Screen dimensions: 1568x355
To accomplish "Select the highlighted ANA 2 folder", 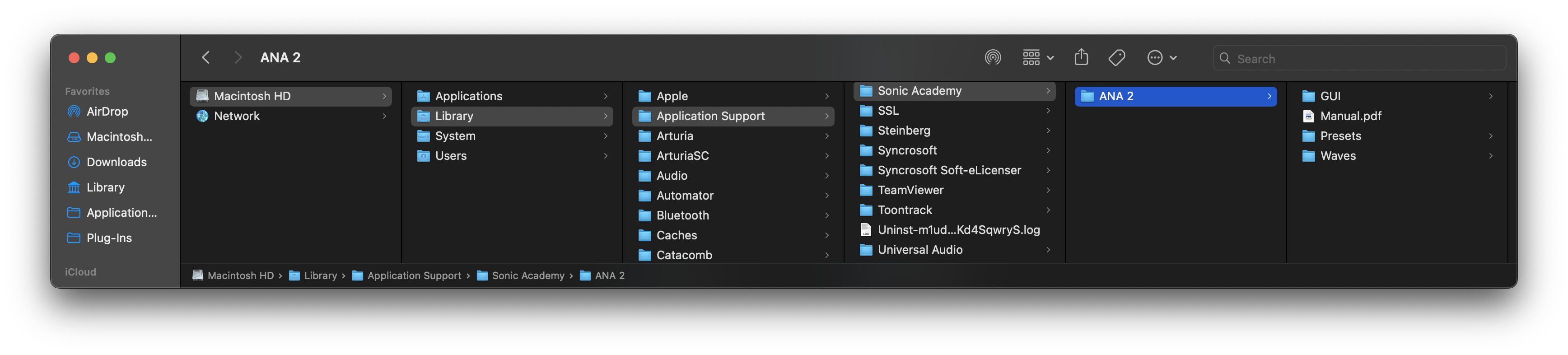I will (x=1176, y=96).
